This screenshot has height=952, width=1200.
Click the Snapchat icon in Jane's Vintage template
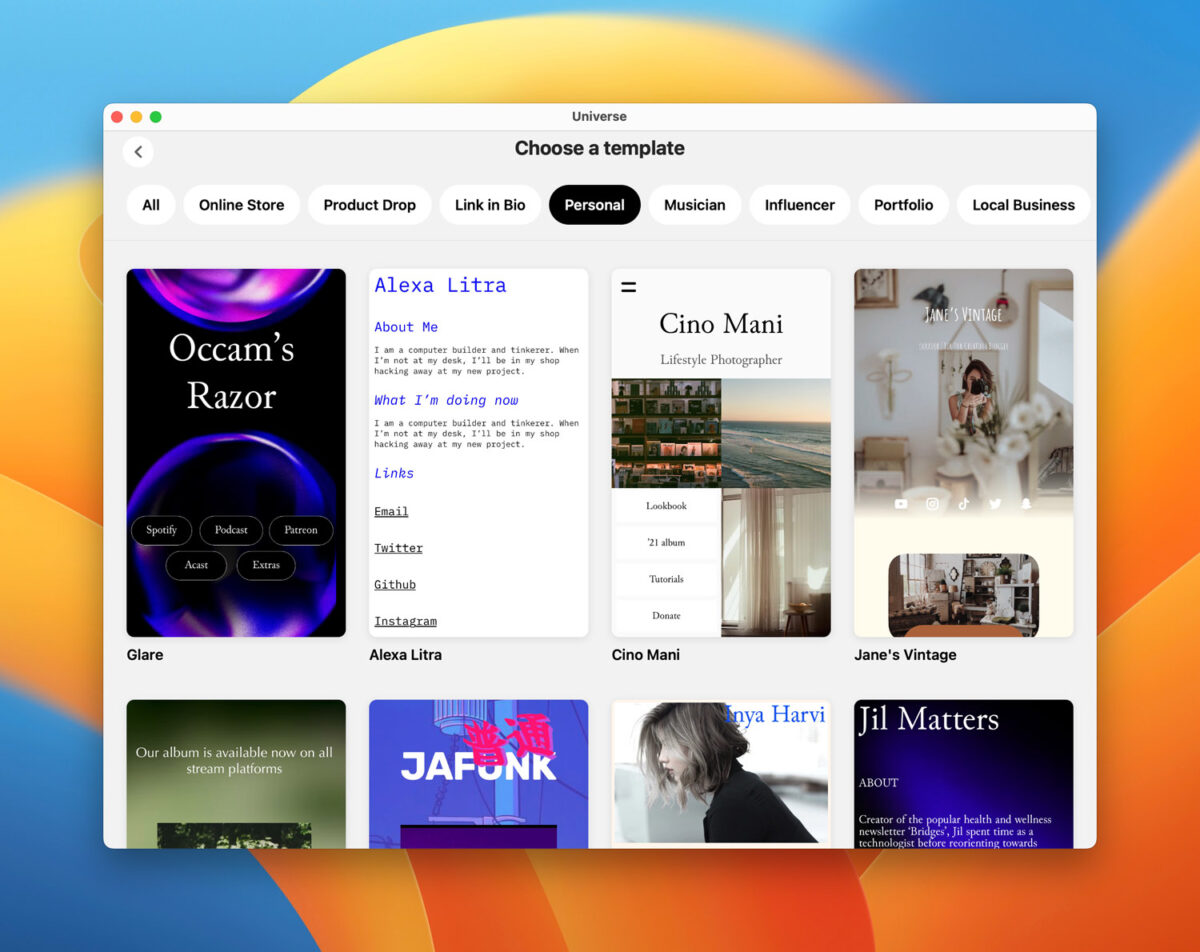[x=1026, y=504]
